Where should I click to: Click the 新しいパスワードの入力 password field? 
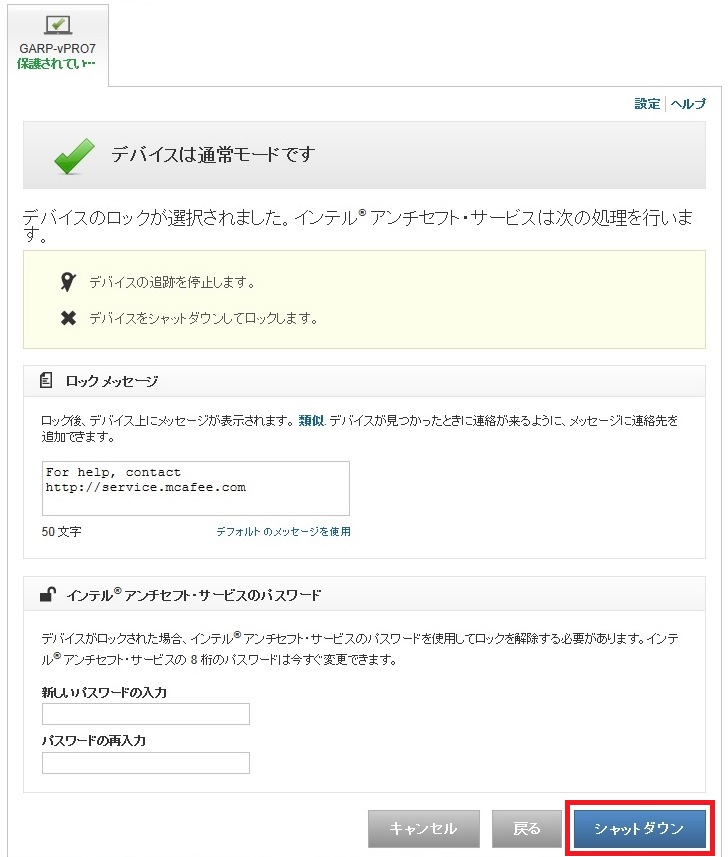[x=146, y=714]
